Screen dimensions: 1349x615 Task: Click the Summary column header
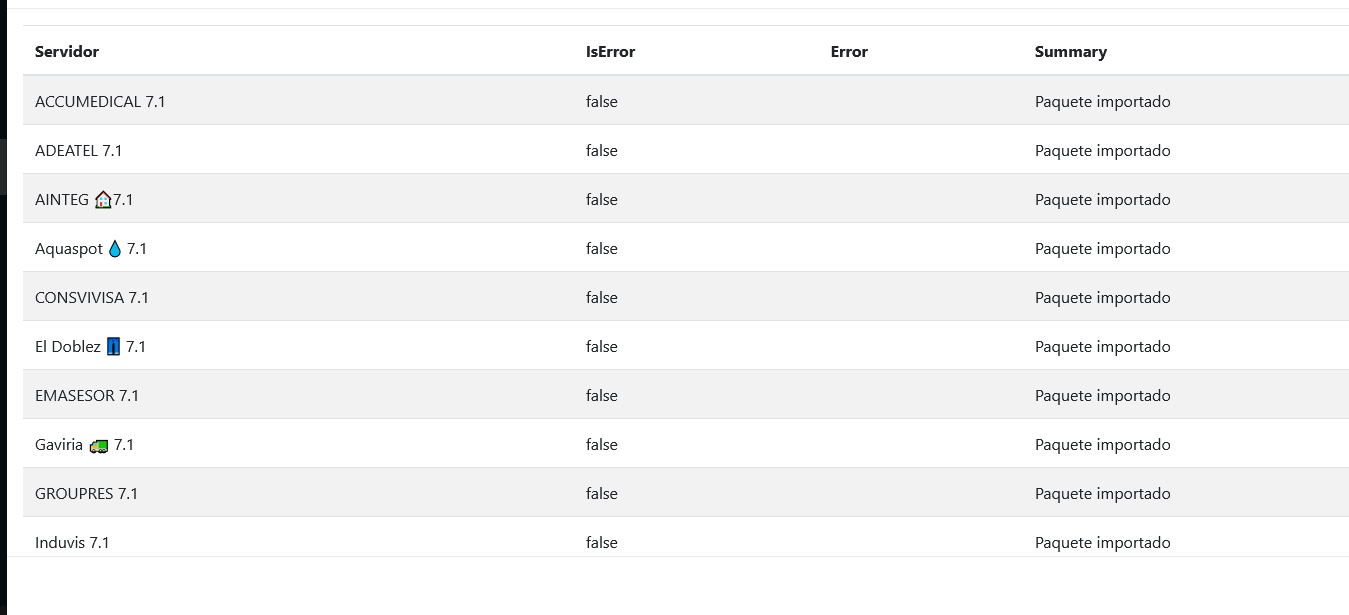pyautogui.click(x=1070, y=52)
